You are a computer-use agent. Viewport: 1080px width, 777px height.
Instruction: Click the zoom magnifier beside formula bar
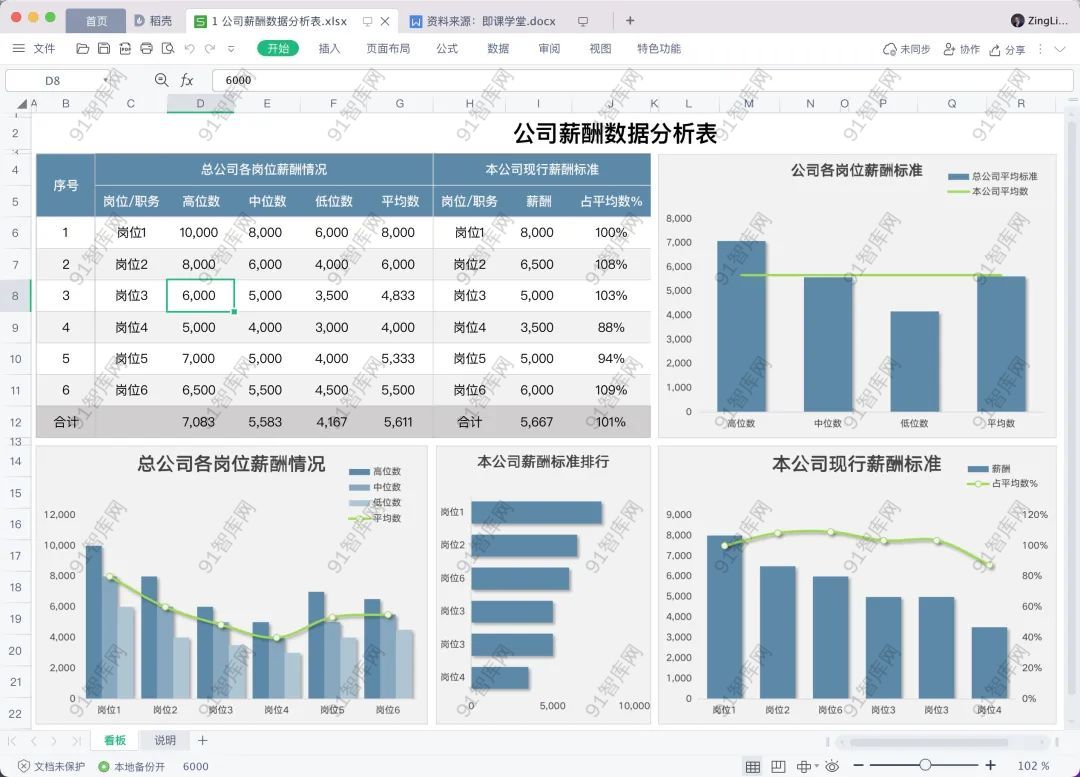(161, 80)
